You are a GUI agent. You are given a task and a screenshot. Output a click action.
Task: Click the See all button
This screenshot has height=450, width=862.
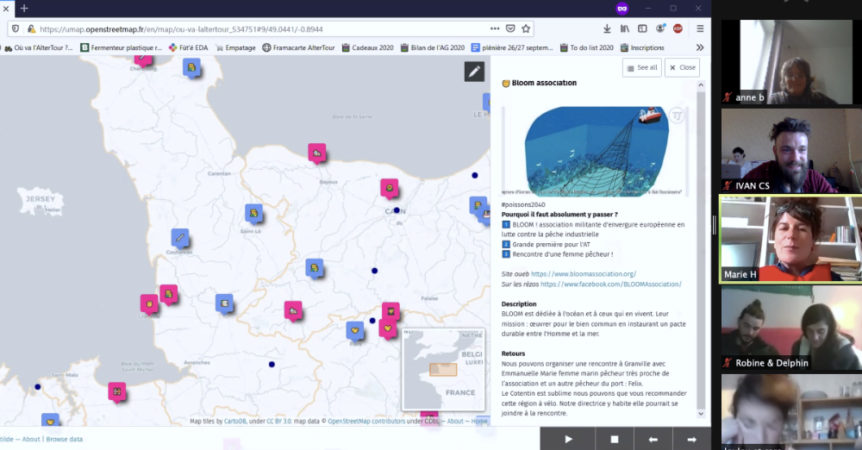[x=642, y=68]
